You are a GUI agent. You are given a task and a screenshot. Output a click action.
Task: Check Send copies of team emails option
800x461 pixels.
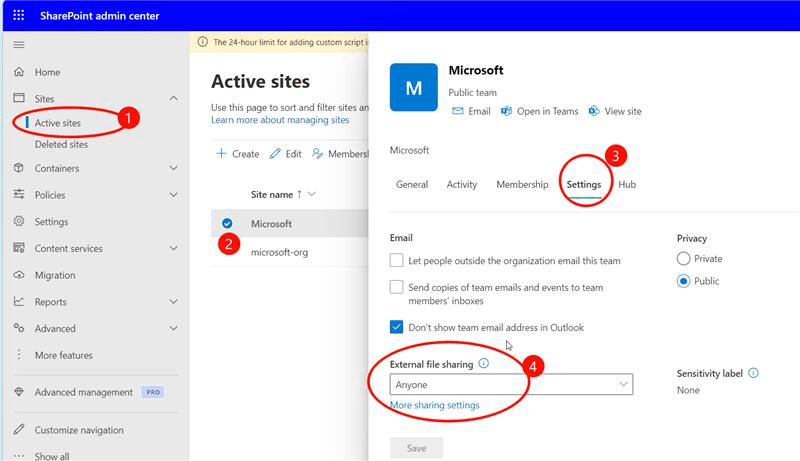click(396, 287)
